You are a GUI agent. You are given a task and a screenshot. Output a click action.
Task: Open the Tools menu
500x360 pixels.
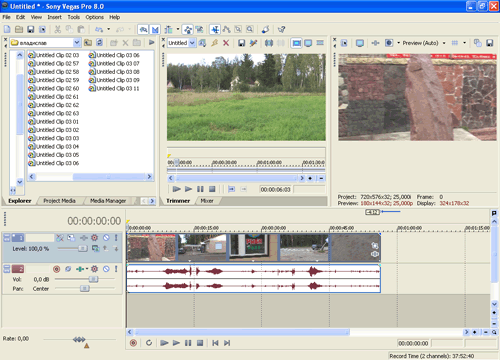[x=74, y=17]
